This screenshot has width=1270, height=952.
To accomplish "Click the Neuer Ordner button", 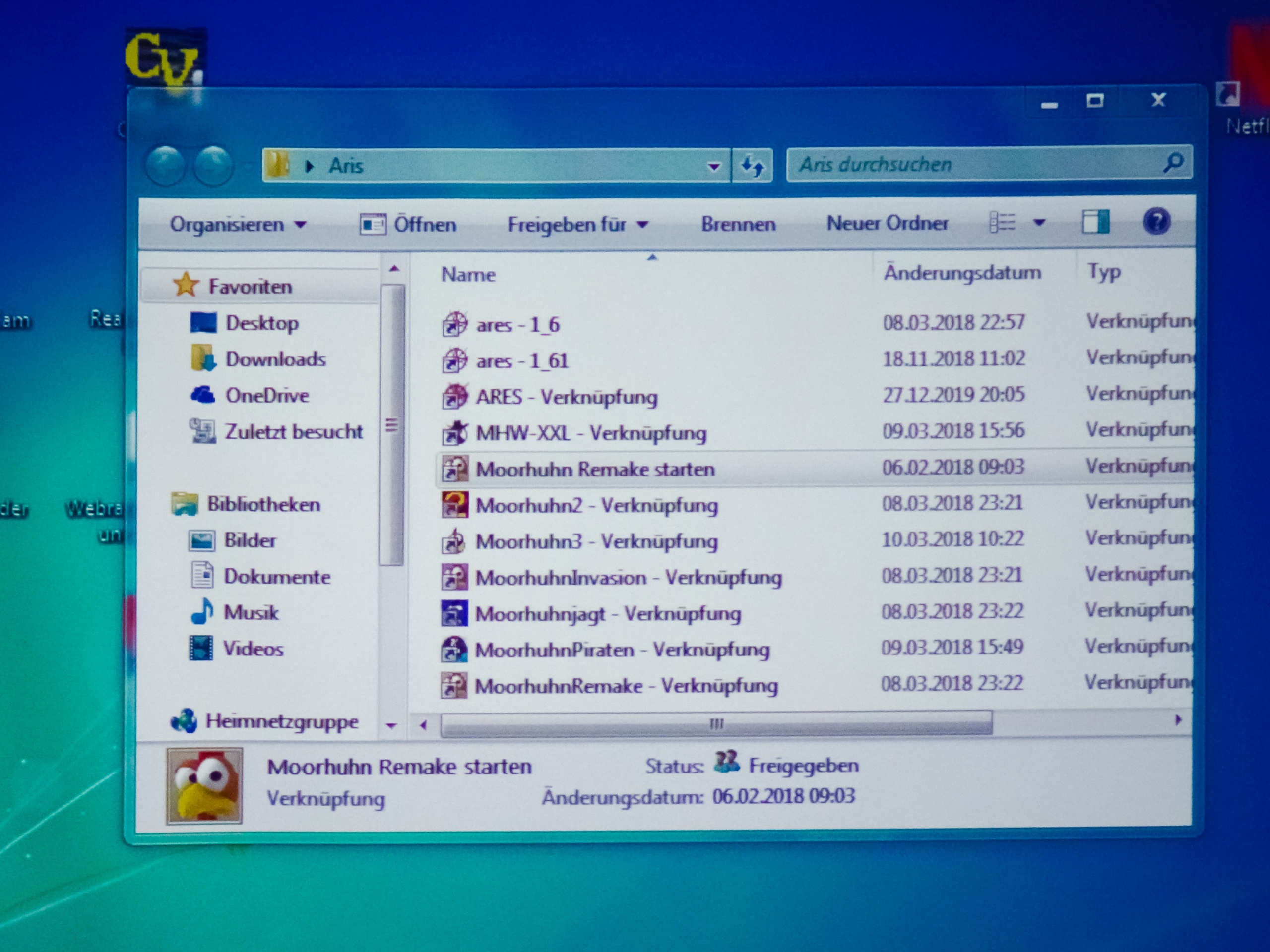I will tap(887, 223).
